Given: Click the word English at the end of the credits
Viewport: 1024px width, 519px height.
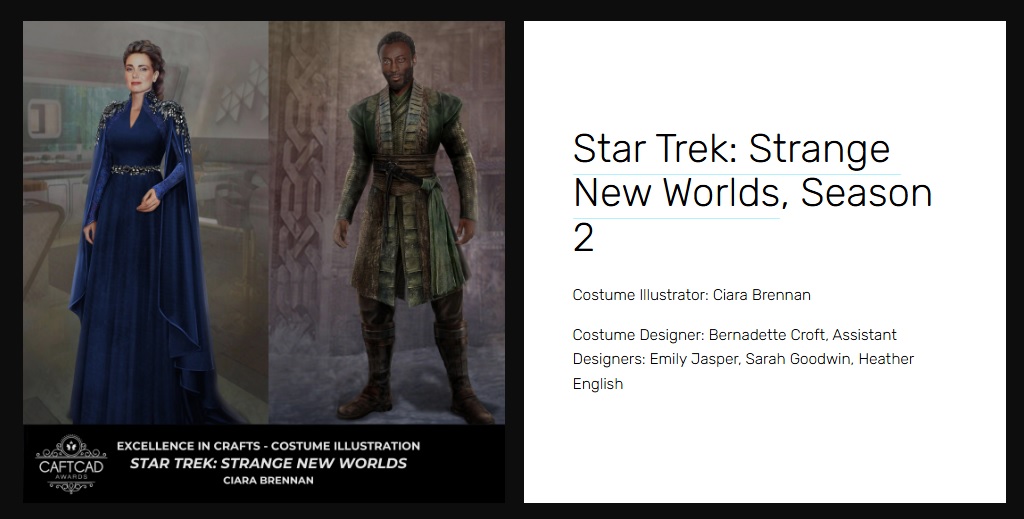Looking at the screenshot, I should pyautogui.click(x=598, y=384).
